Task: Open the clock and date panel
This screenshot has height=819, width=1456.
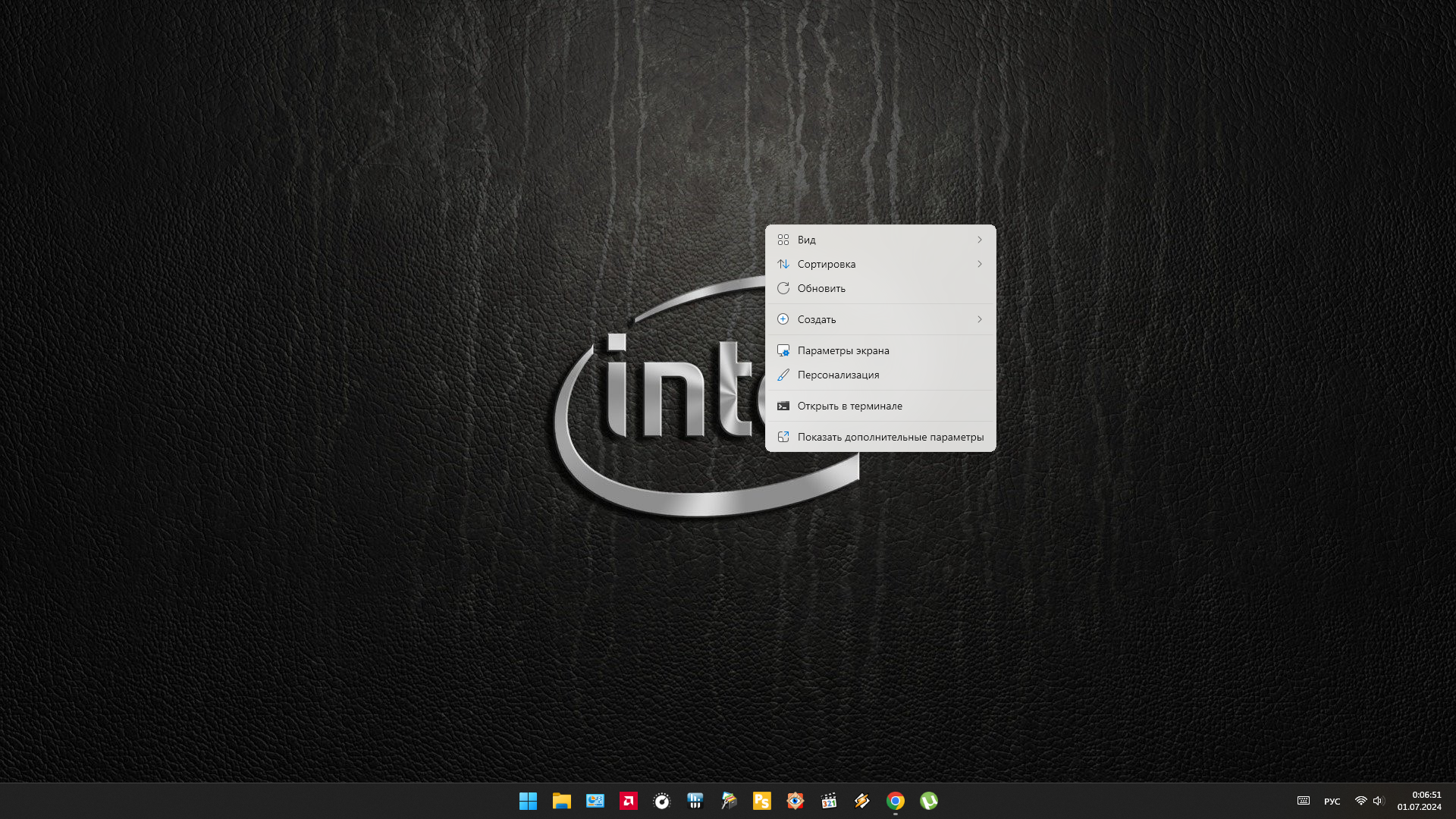Action: click(x=1419, y=801)
